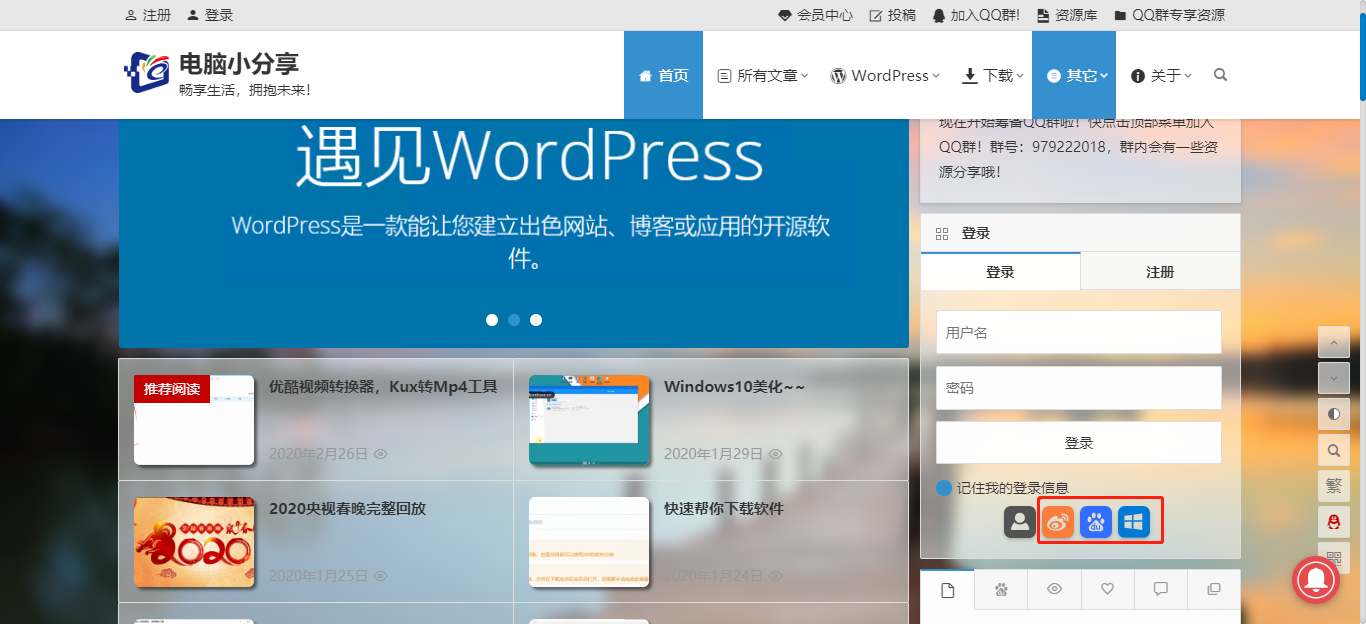Click the Microsoft Windows login icon
The width and height of the screenshot is (1366, 624).
pos(1134,521)
